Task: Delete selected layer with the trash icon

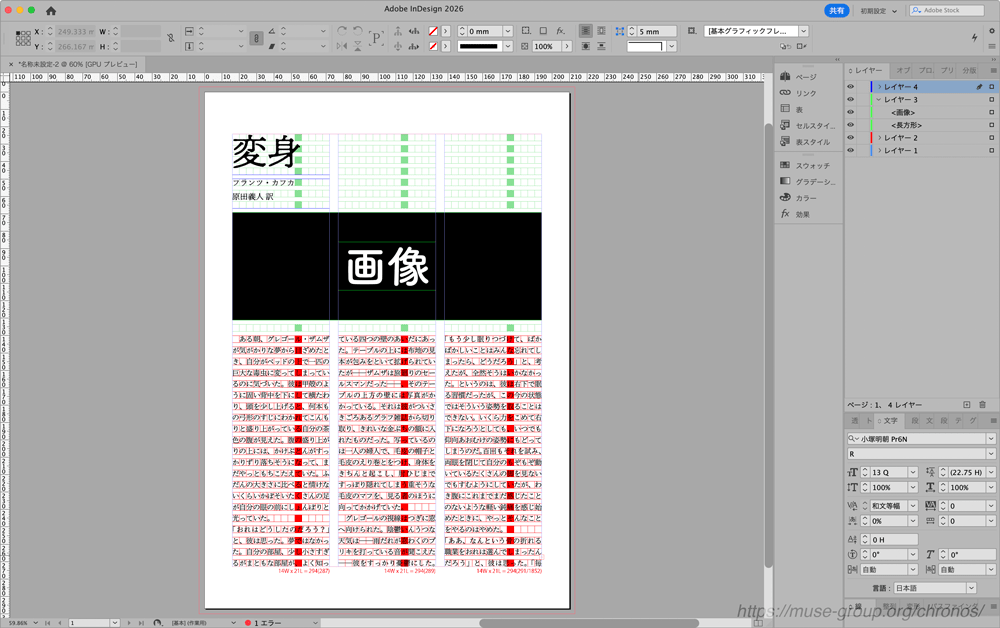Action: (x=982, y=404)
